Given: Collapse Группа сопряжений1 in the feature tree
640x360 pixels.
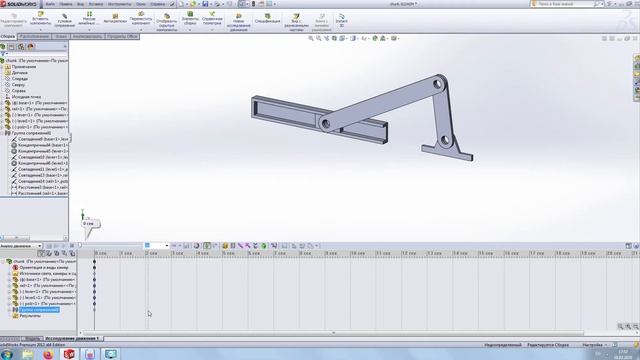Looking at the screenshot, I should click(x=2, y=133).
